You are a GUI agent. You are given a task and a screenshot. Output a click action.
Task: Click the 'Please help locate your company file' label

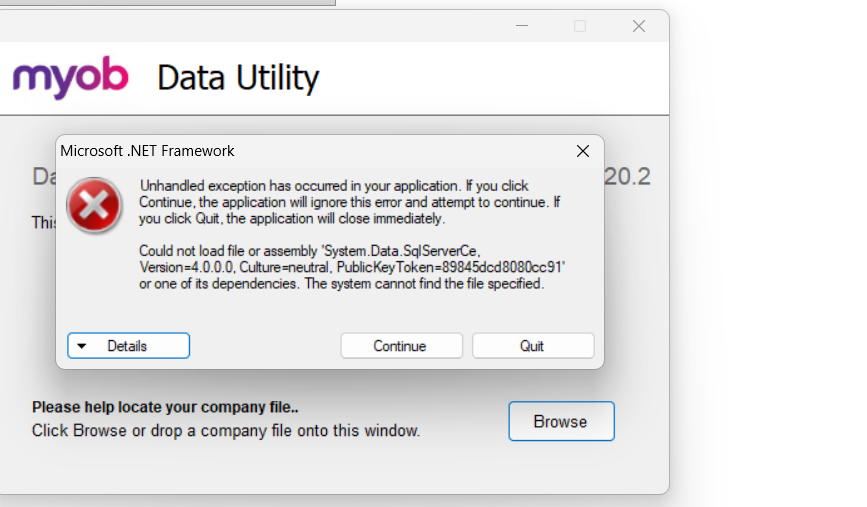pos(166,407)
